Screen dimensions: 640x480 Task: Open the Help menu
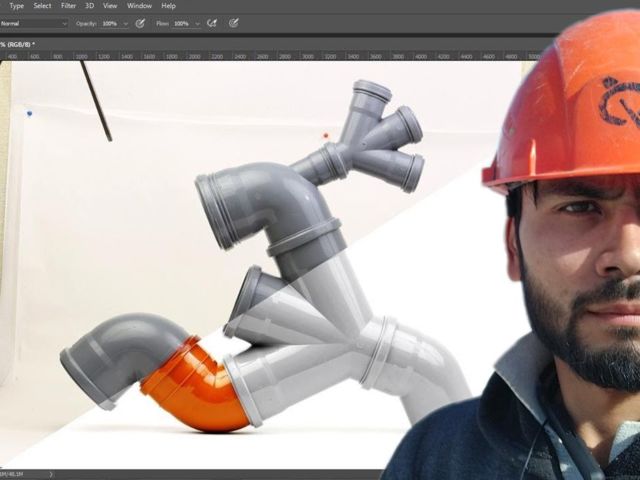[x=168, y=6]
